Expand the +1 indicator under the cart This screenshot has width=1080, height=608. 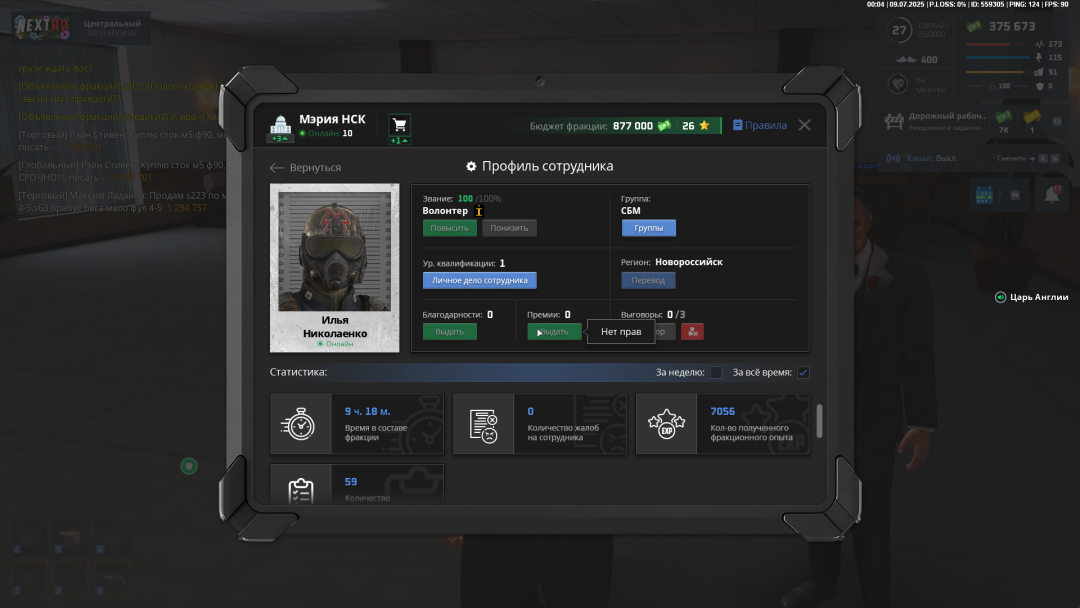(399, 140)
